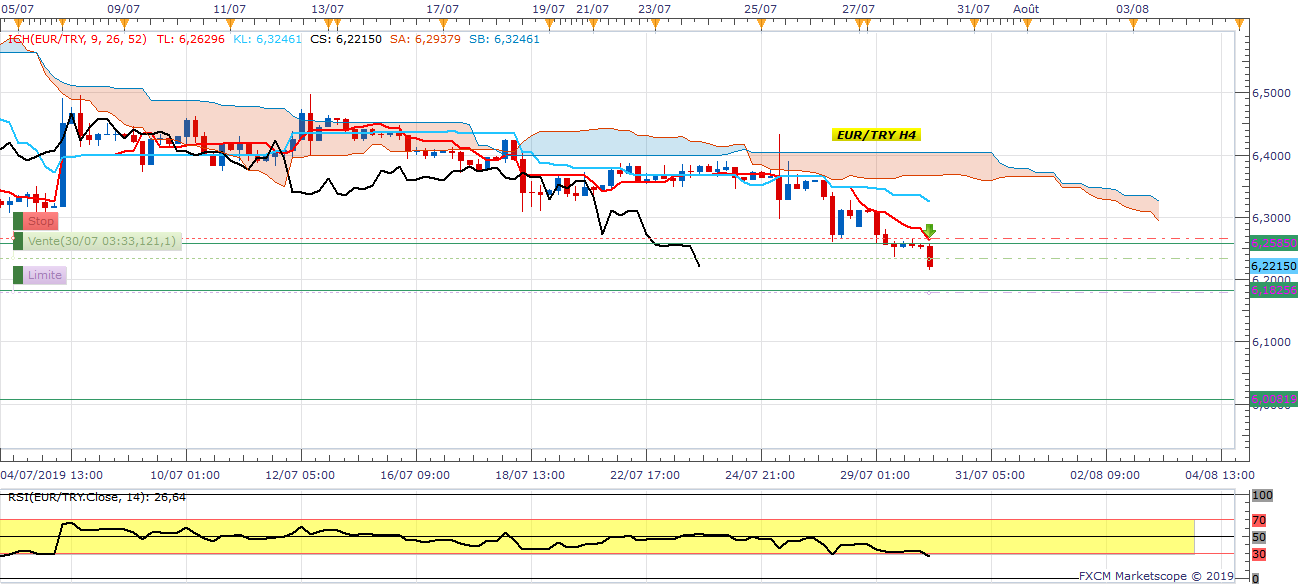
Task: Click the green 6,00819 price line tag
Action: tap(1272, 400)
